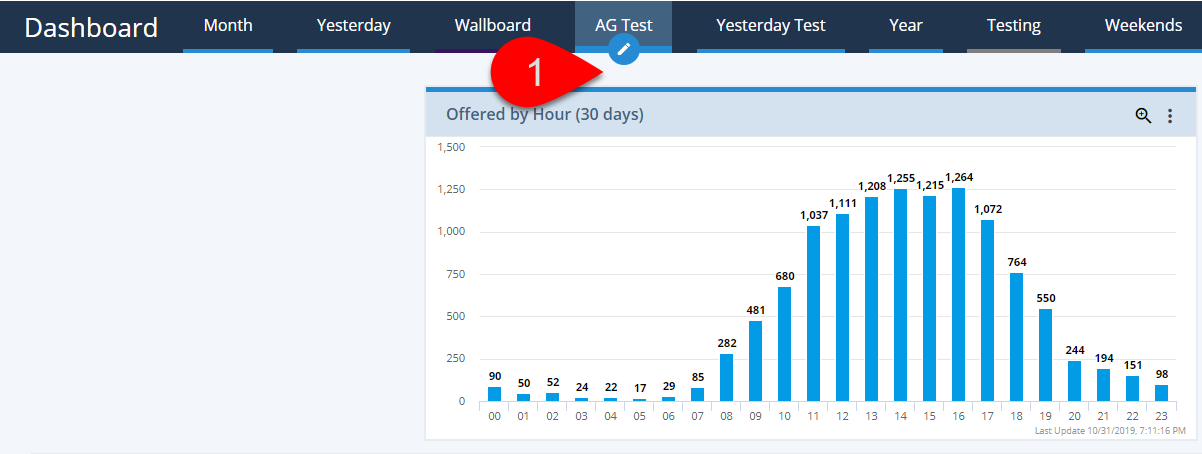Click the hour 11 bar labeled 1,037
The image size is (1202, 454).
pos(814,313)
